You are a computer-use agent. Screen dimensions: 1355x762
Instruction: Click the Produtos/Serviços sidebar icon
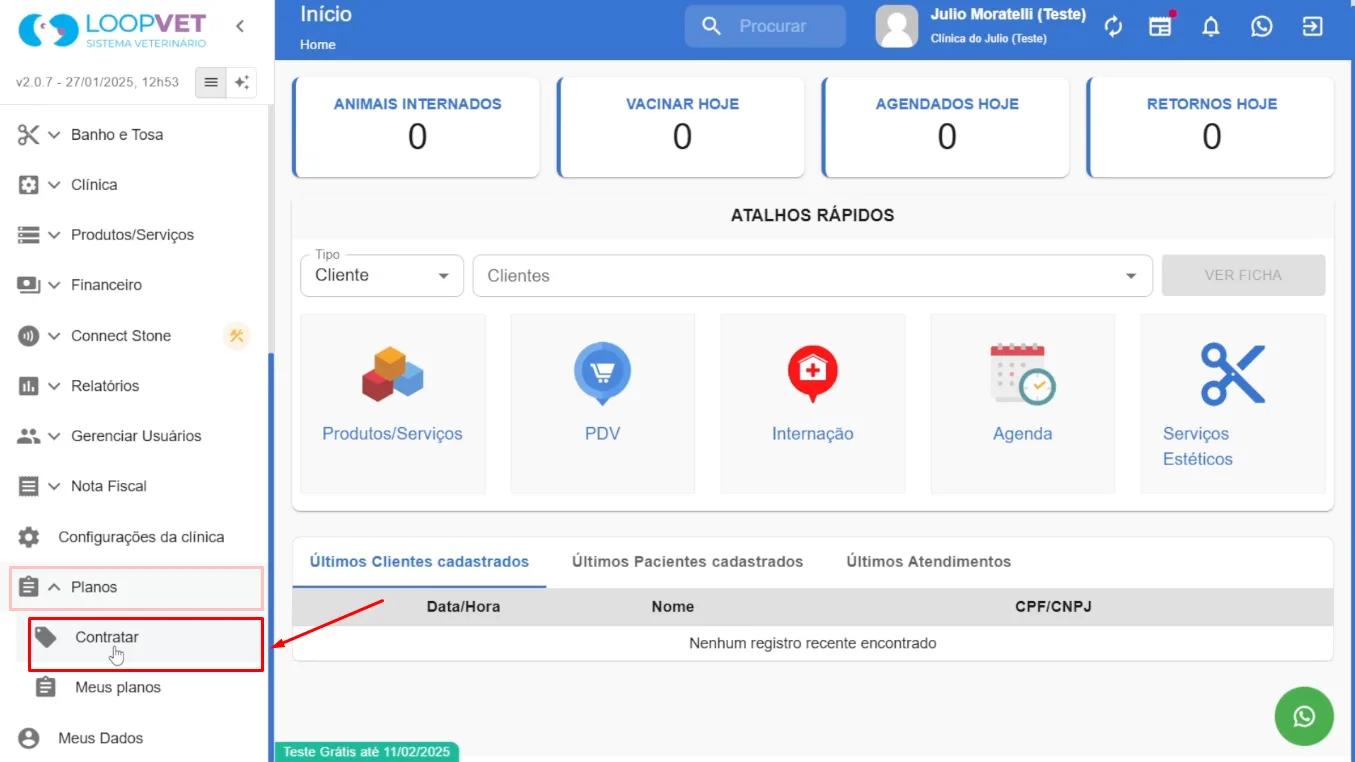tap(29, 235)
